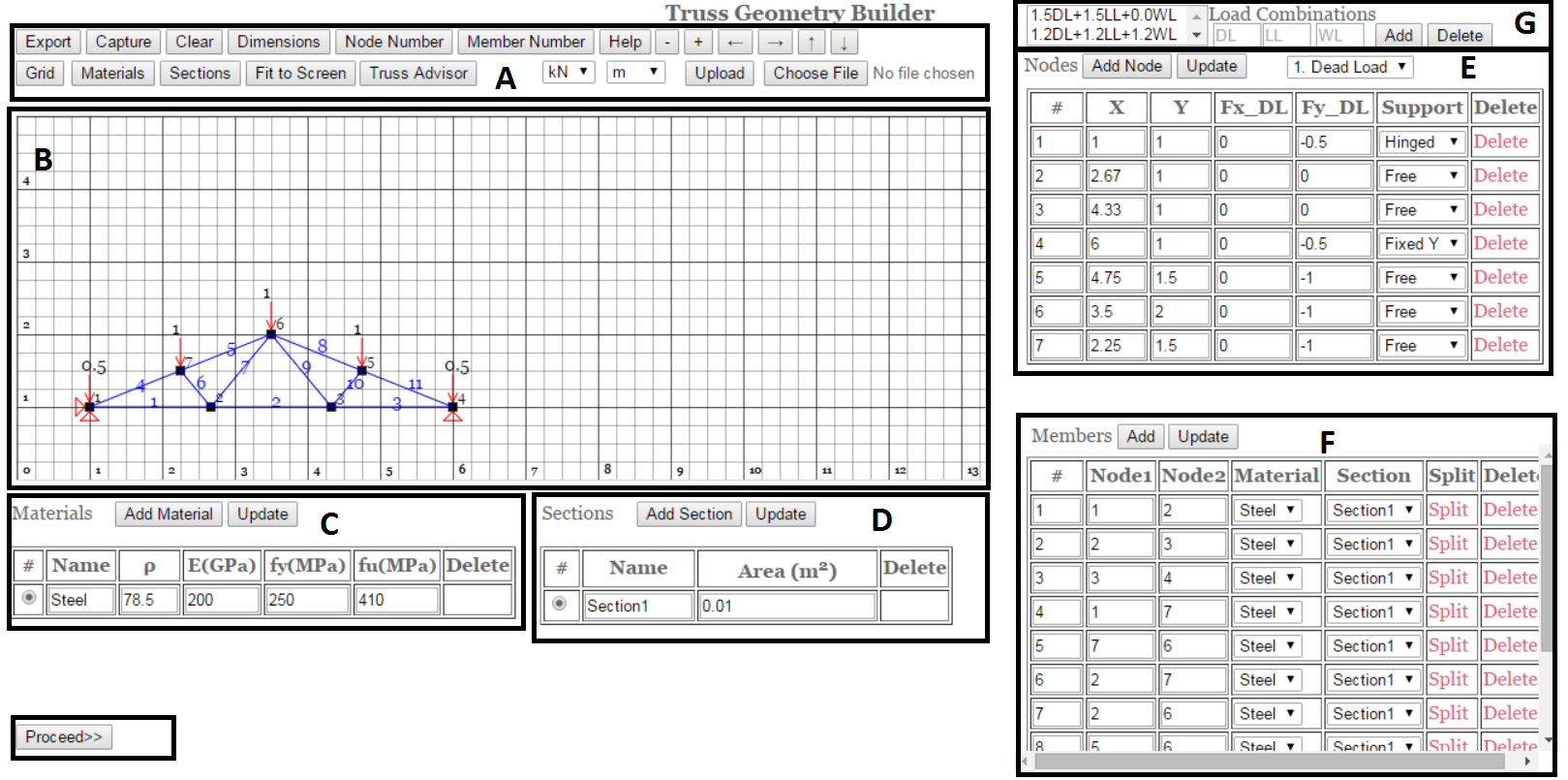The width and height of the screenshot is (1568, 780).
Task: Click the Steel material name field
Action: 80,600
